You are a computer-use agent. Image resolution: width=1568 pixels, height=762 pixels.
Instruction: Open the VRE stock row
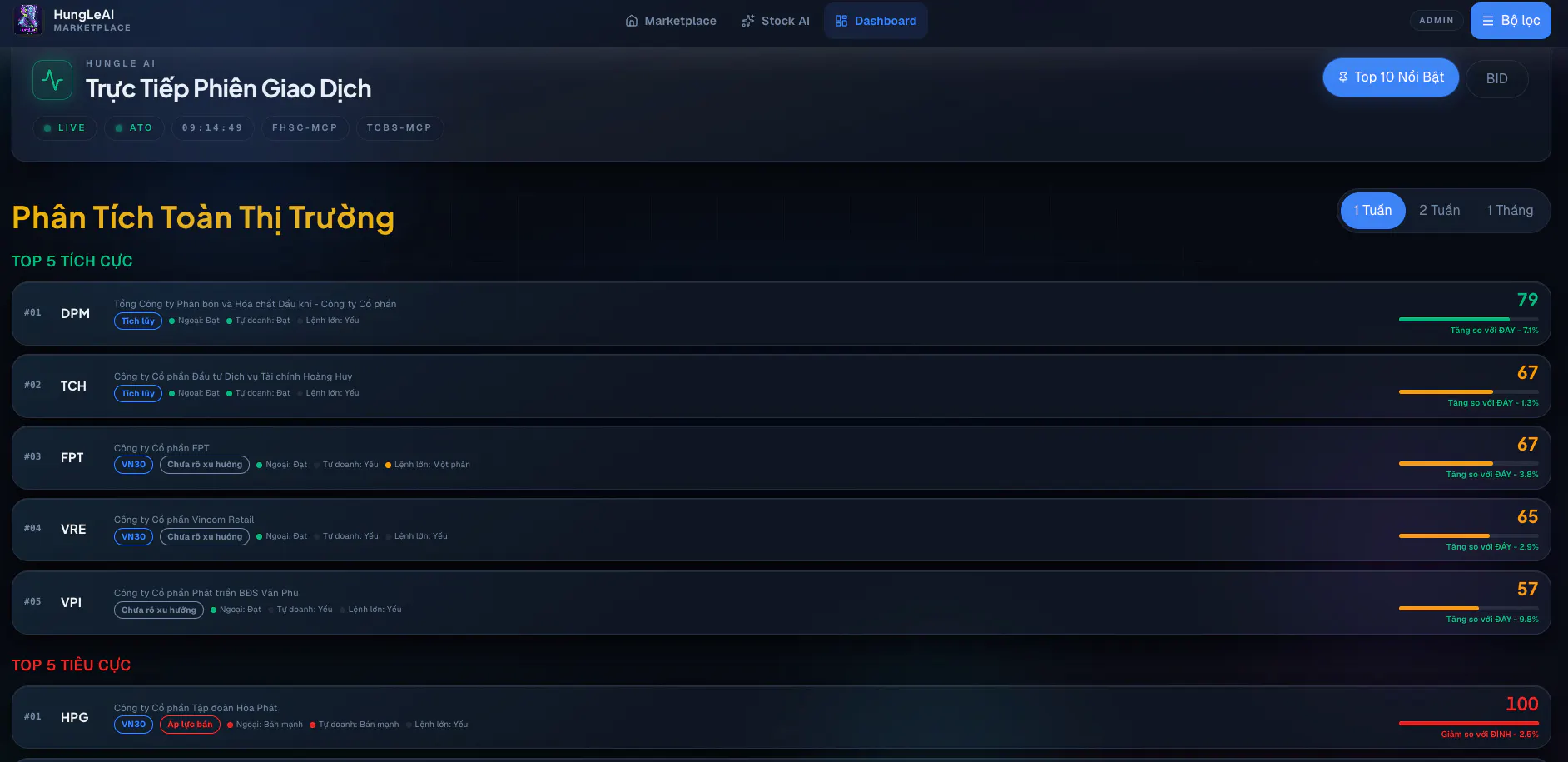pyautogui.click(x=781, y=530)
